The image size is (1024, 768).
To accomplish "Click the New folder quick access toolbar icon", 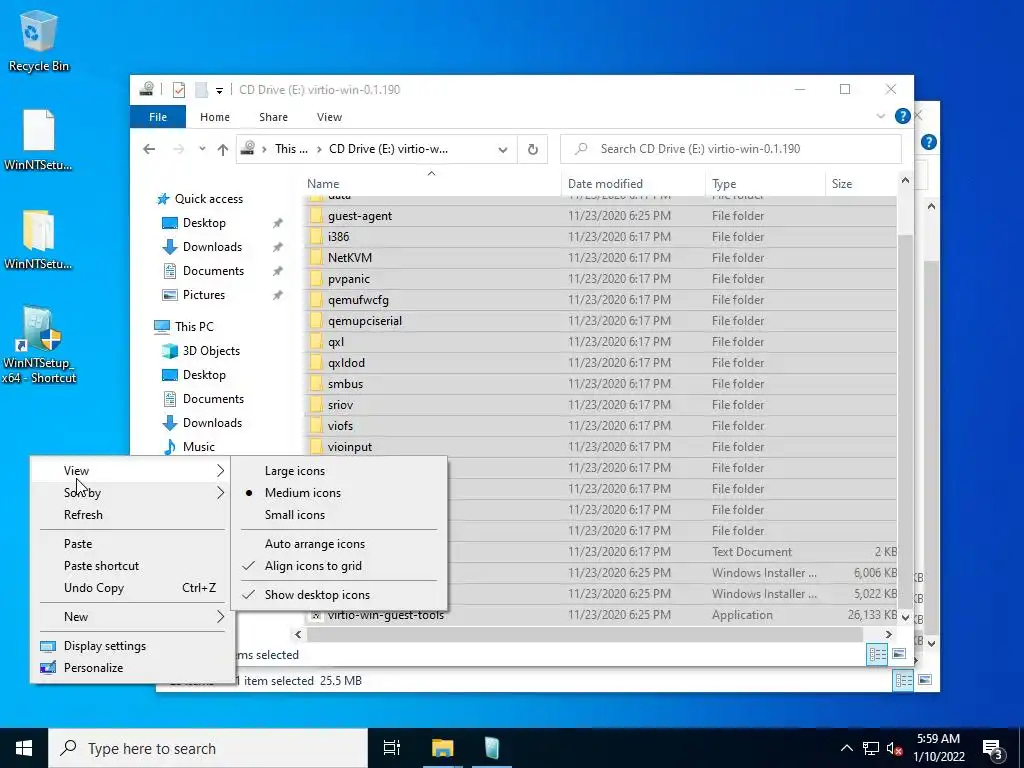I will (202, 90).
